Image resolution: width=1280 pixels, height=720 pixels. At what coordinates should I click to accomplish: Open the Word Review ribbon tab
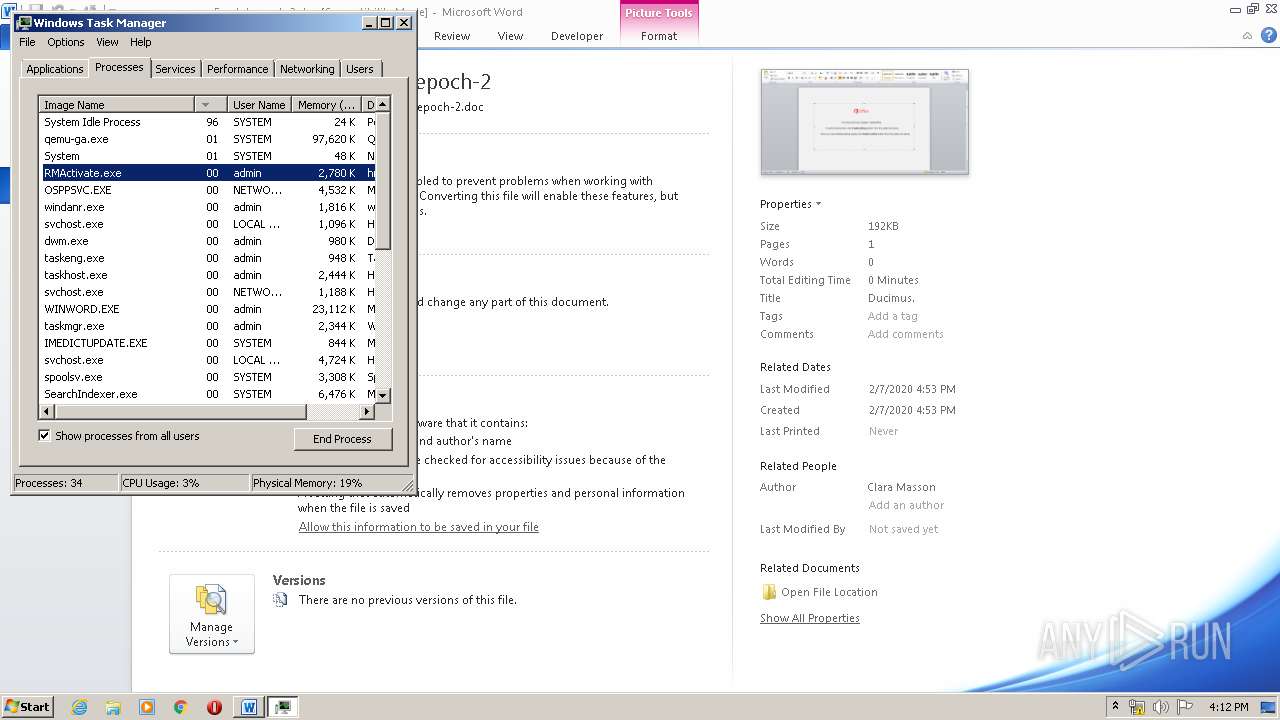coord(452,36)
